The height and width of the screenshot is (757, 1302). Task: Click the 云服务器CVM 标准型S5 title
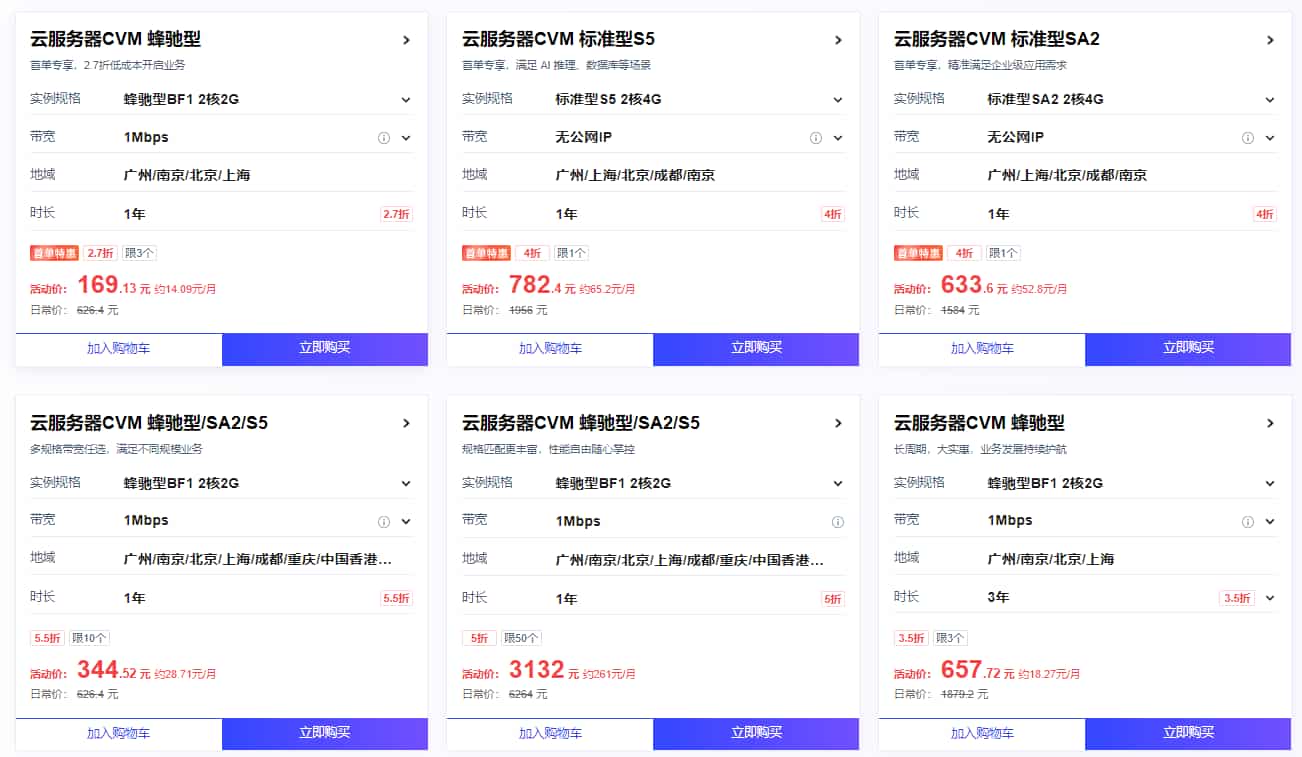[558, 40]
